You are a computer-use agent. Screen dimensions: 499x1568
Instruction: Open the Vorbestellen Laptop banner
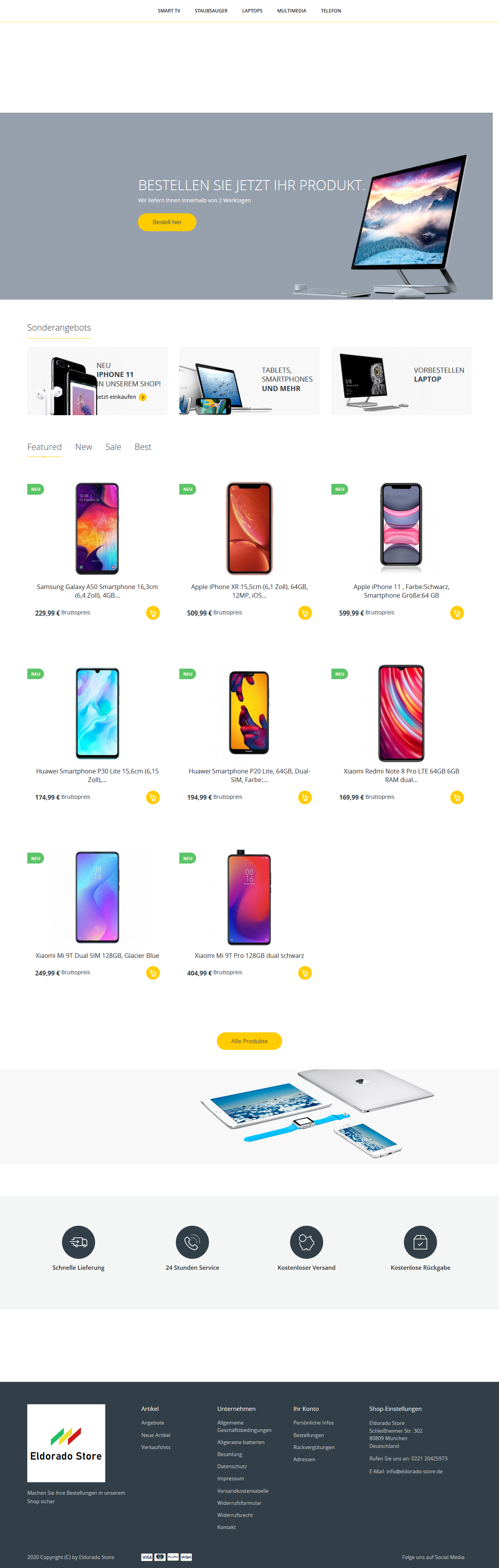(402, 381)
